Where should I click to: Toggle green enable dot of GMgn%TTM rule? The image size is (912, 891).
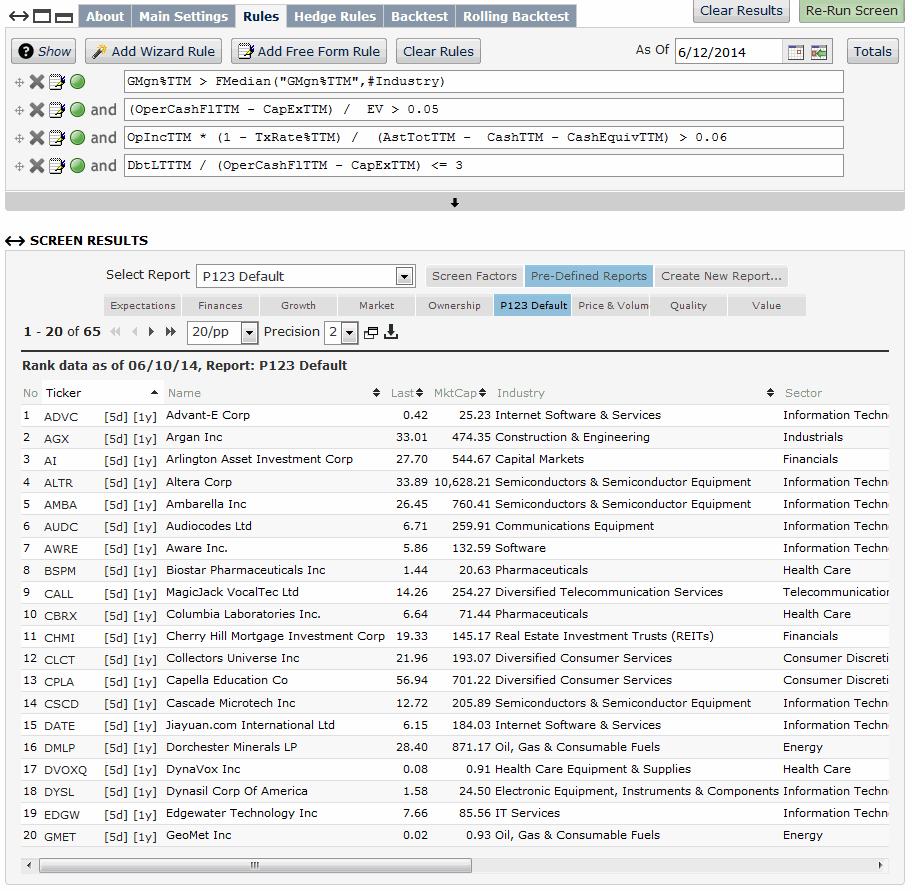tap(77, 82)
